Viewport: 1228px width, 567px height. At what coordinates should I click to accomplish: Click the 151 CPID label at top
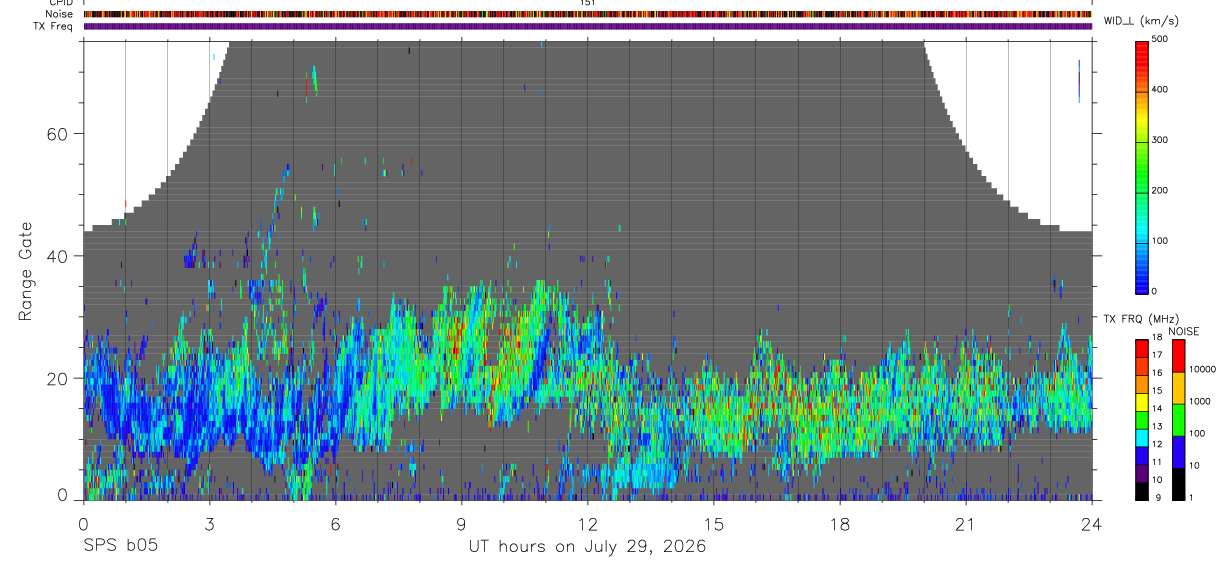(587, 3)
